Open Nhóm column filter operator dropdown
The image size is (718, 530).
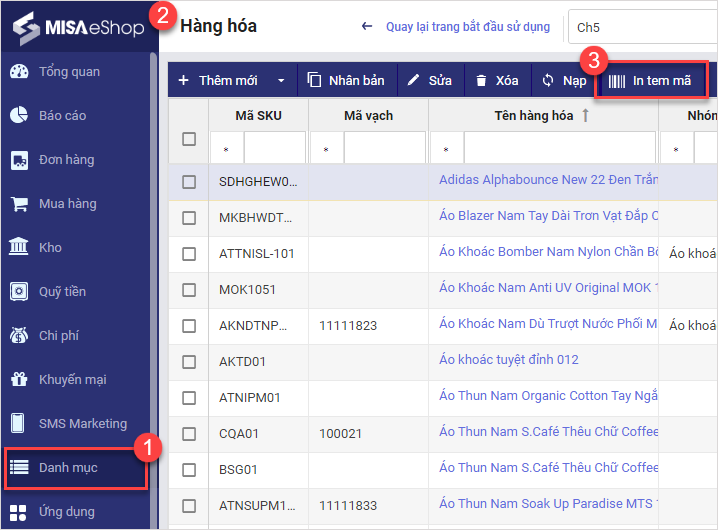point(677,148)
